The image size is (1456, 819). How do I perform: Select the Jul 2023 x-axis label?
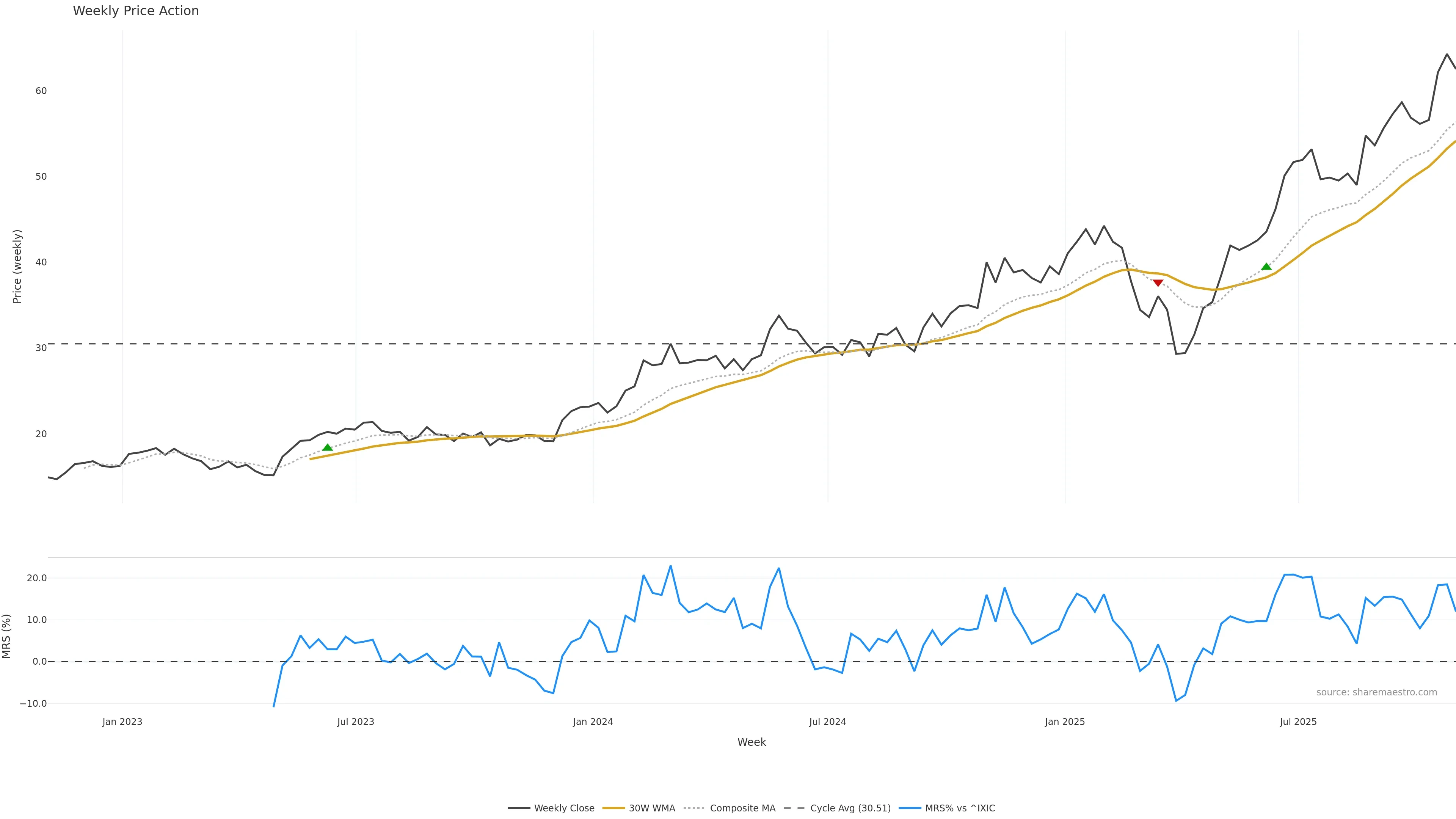[x=356, y=722]
